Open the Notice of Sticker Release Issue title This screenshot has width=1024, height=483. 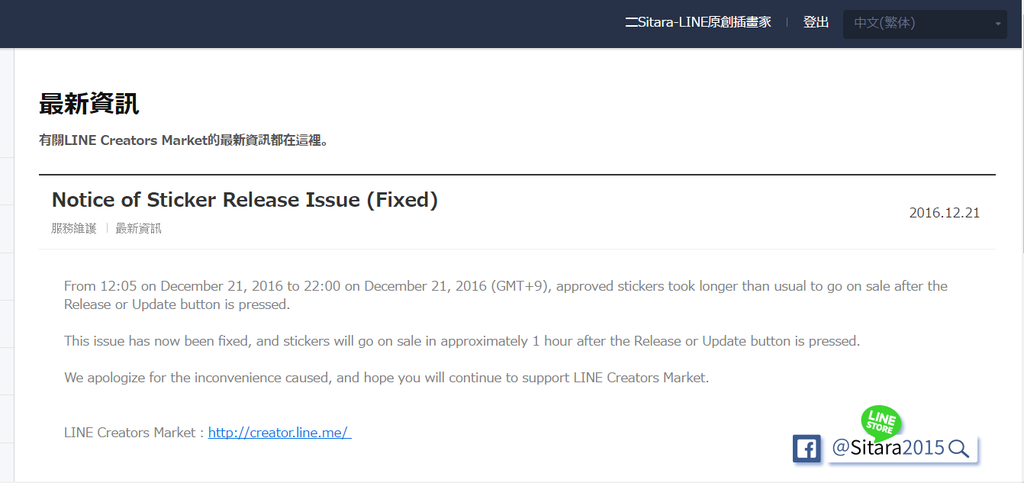244,200
